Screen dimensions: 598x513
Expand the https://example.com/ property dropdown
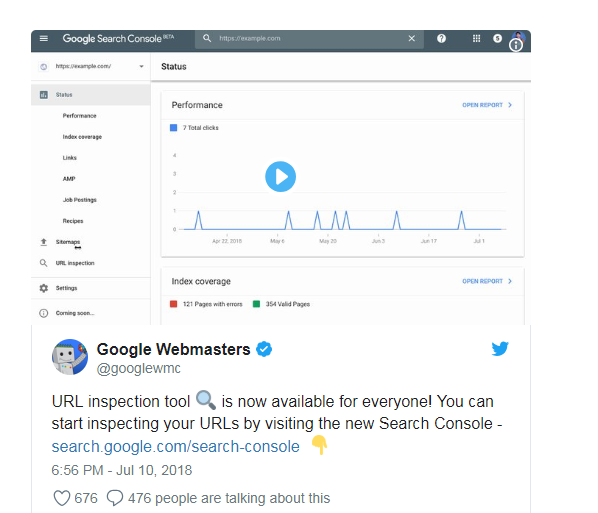pos(141,66)
